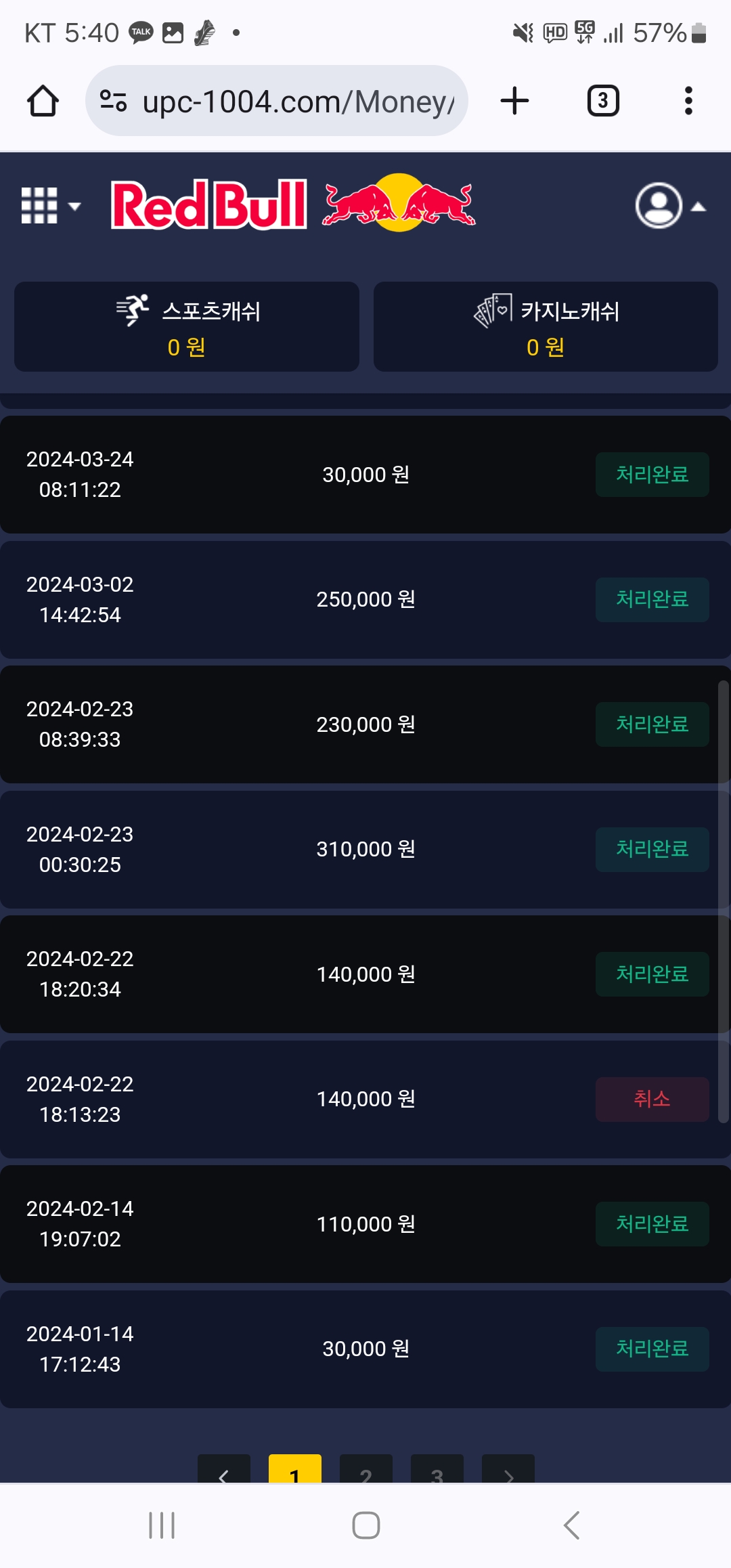Screen dimensions: 731x1568
Task: Open a new browser tab
Action: (514, 101)
